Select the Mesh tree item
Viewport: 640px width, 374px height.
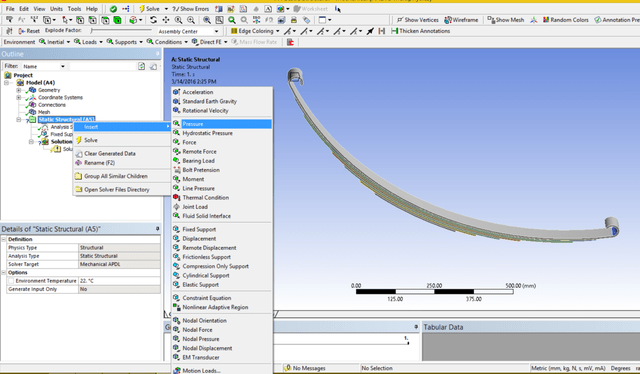(x=44, y=112)
